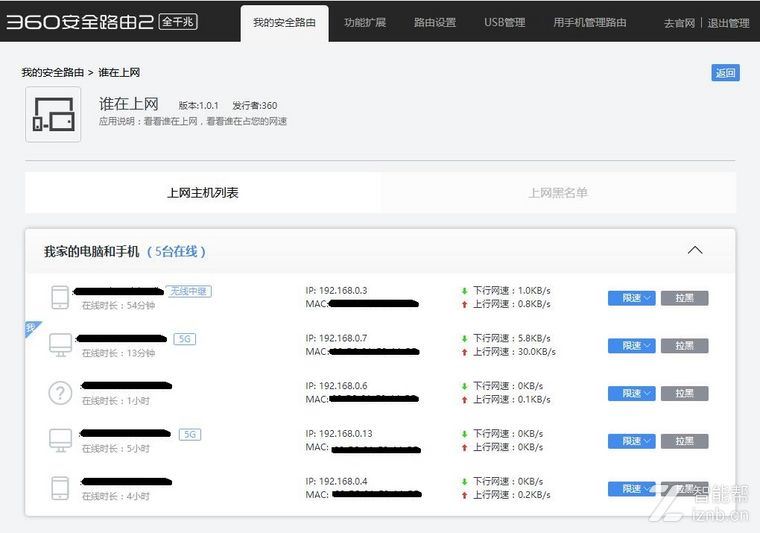The height and width of the screenshot is (533, 760).
Task: Select the 上网主机列表 tab
Action: 203,193
